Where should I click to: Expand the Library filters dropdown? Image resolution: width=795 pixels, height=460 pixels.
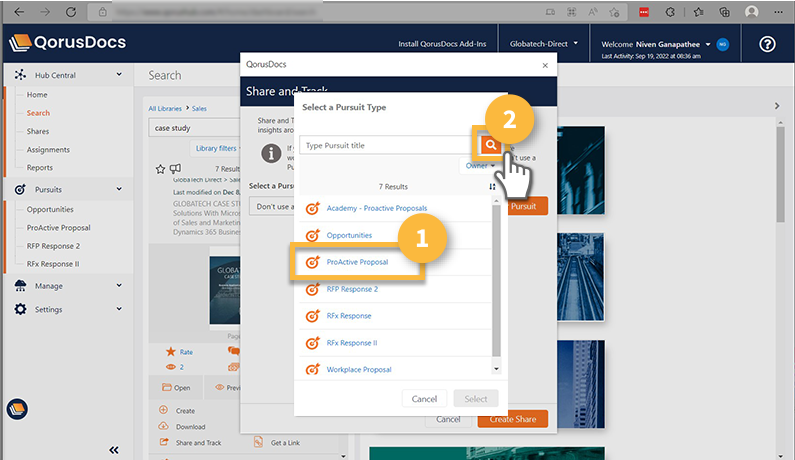(217, 148)
